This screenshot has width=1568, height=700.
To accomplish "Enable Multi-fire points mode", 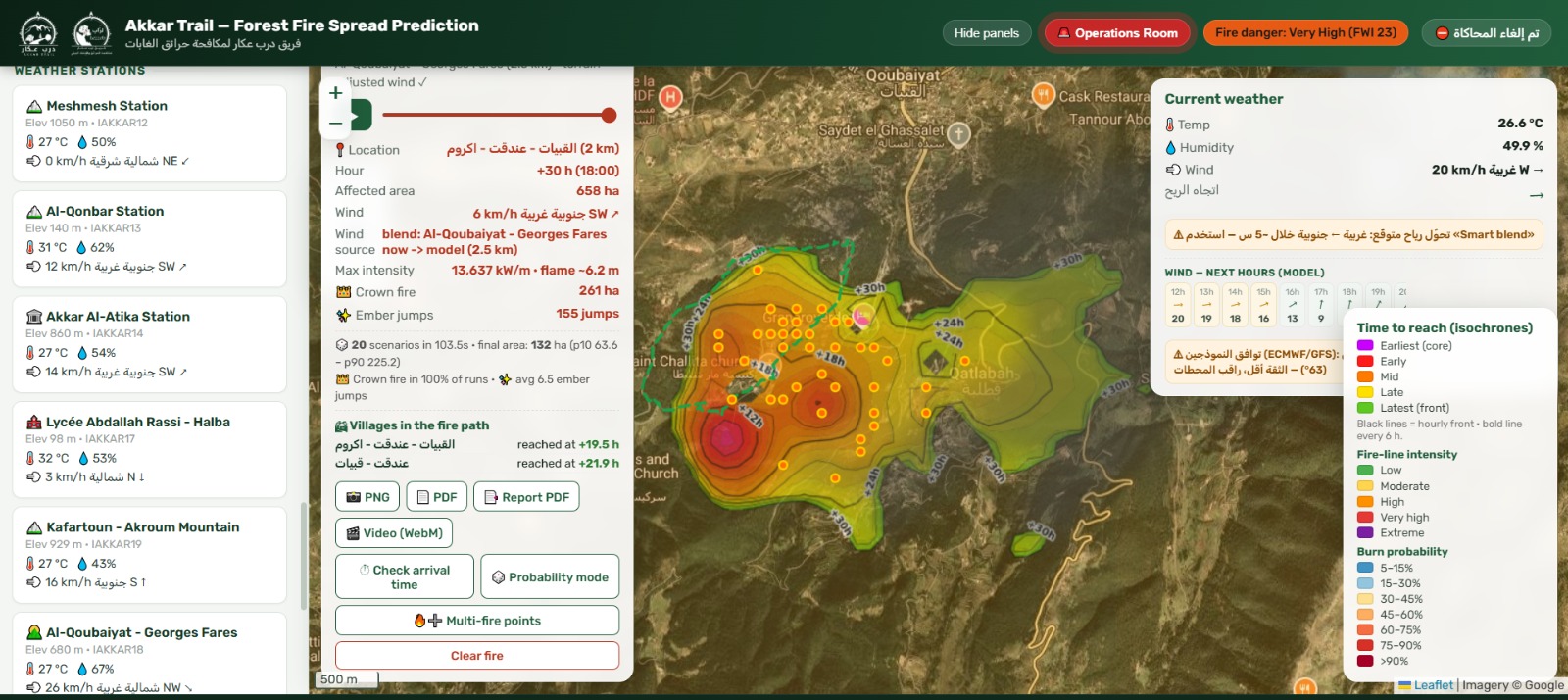I will pyautogui.click(x=477, y=621).
